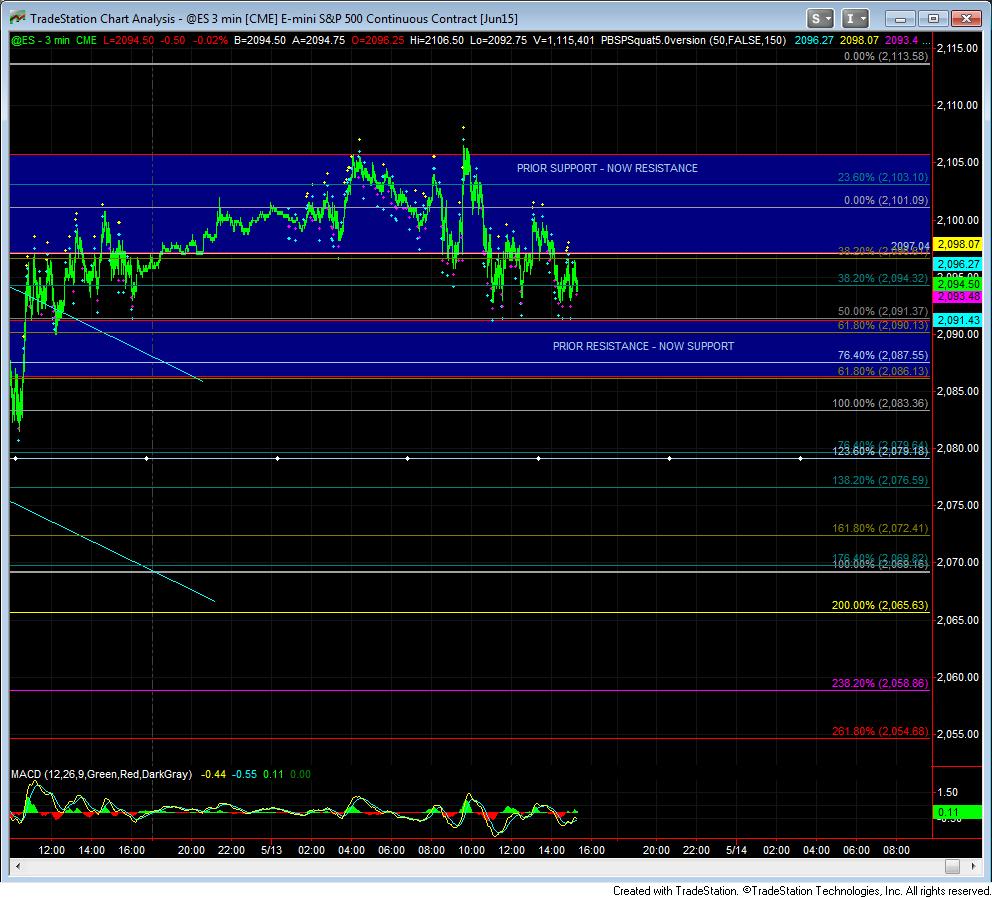This screenshot has width=992, height=897.
Task: Click the yellow 2,098.07 price marker
Action: (x=958, y=244)
